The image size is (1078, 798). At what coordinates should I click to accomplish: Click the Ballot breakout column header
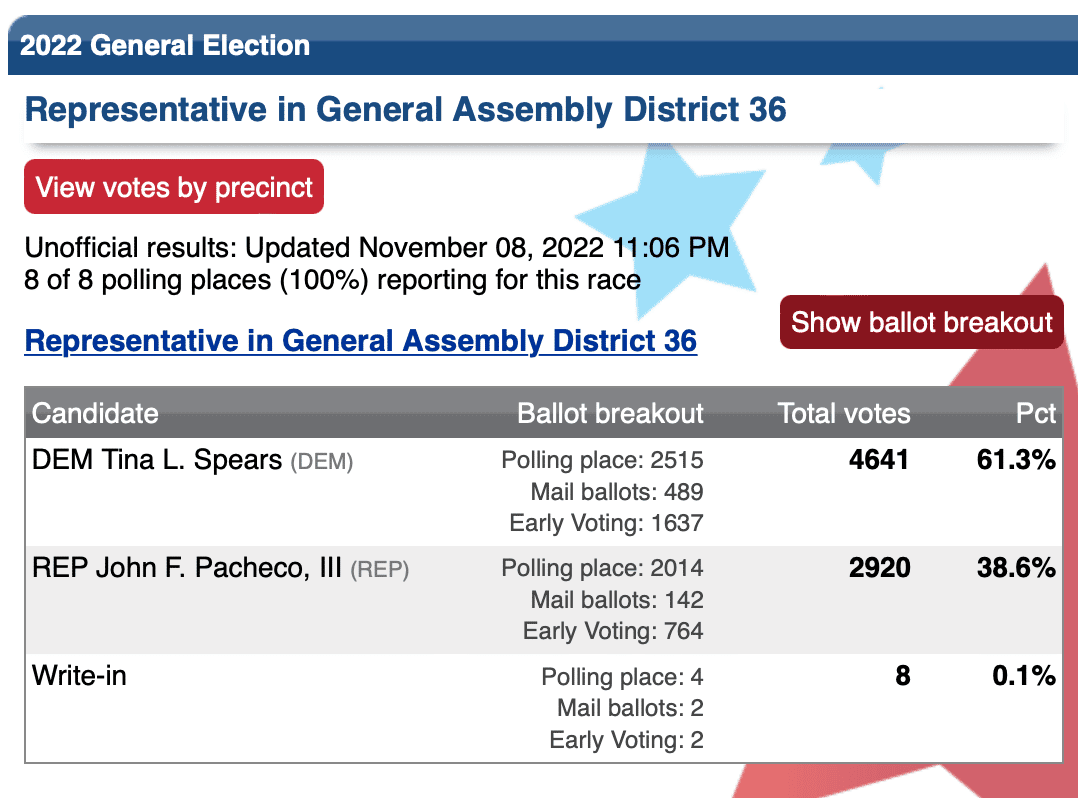pyautogui.click(x=610, y=414)
